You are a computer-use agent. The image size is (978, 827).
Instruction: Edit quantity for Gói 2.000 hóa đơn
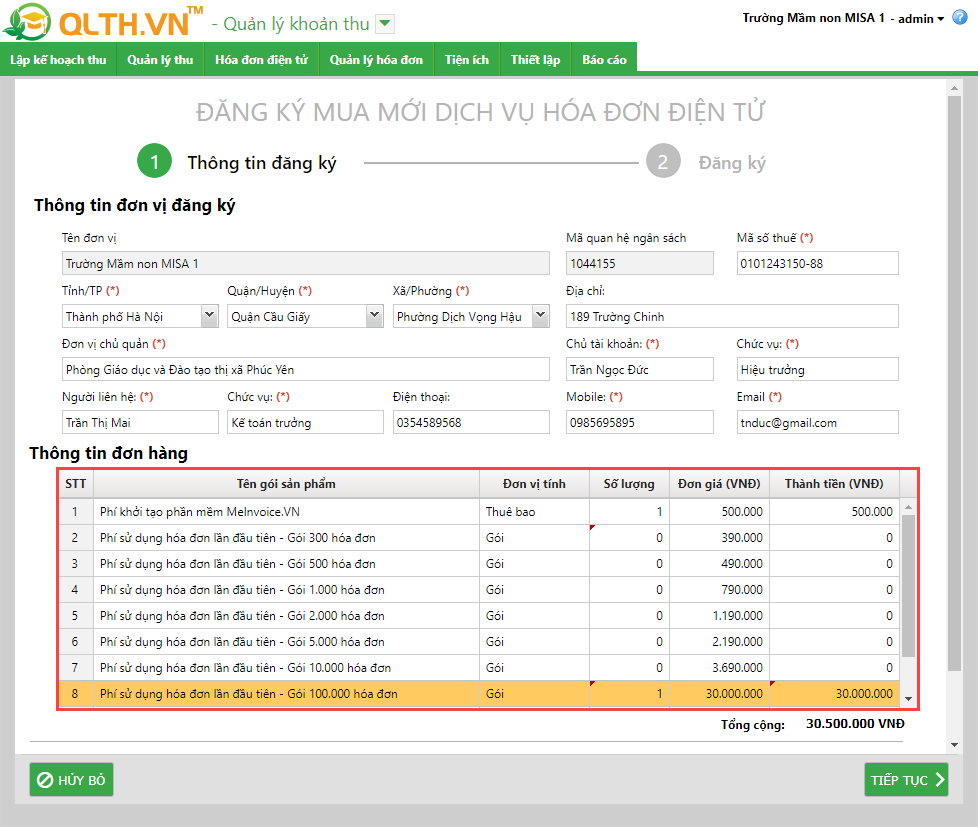tap(629, 616)
